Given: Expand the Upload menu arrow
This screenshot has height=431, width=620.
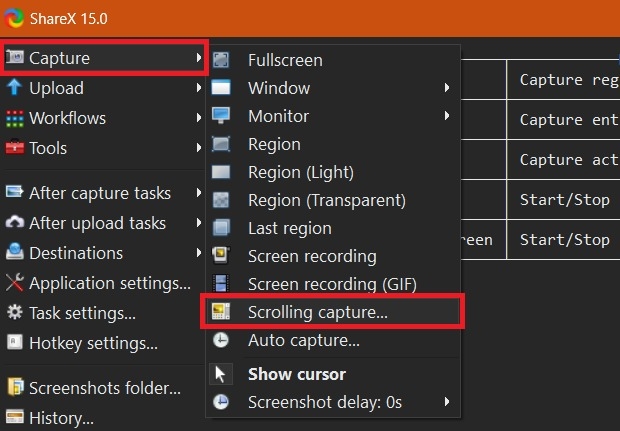Looking at the screenshot, I should click(x=198, y=87).
